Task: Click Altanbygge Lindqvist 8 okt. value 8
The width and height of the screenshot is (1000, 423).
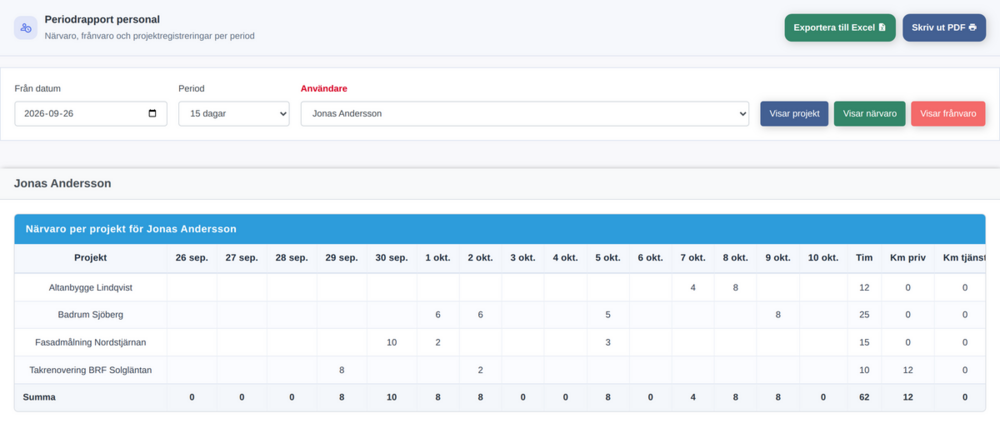Action: tap(735, 288)
